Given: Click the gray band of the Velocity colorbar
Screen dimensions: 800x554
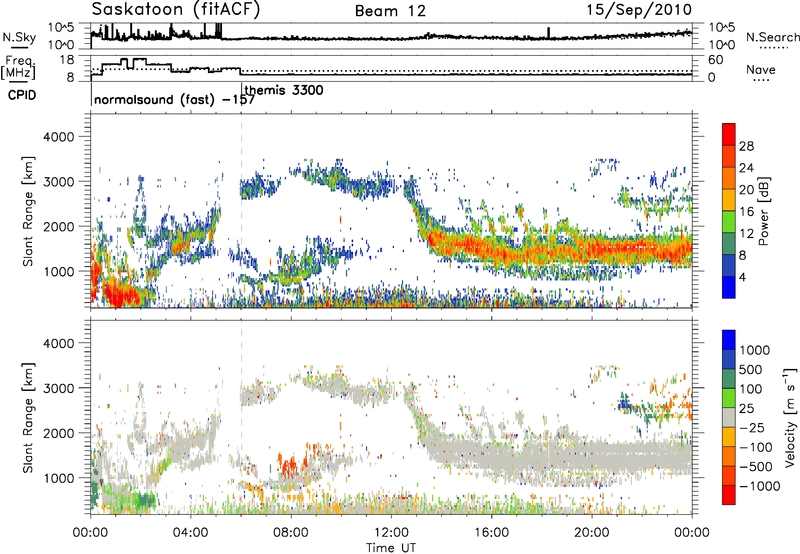Looking at the screenshot, I should point(729,417).
